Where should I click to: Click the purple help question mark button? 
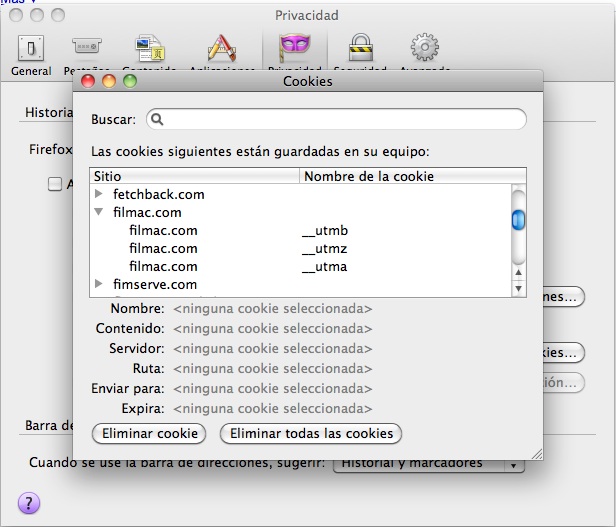pyautogui.click(x=29, y=502)
